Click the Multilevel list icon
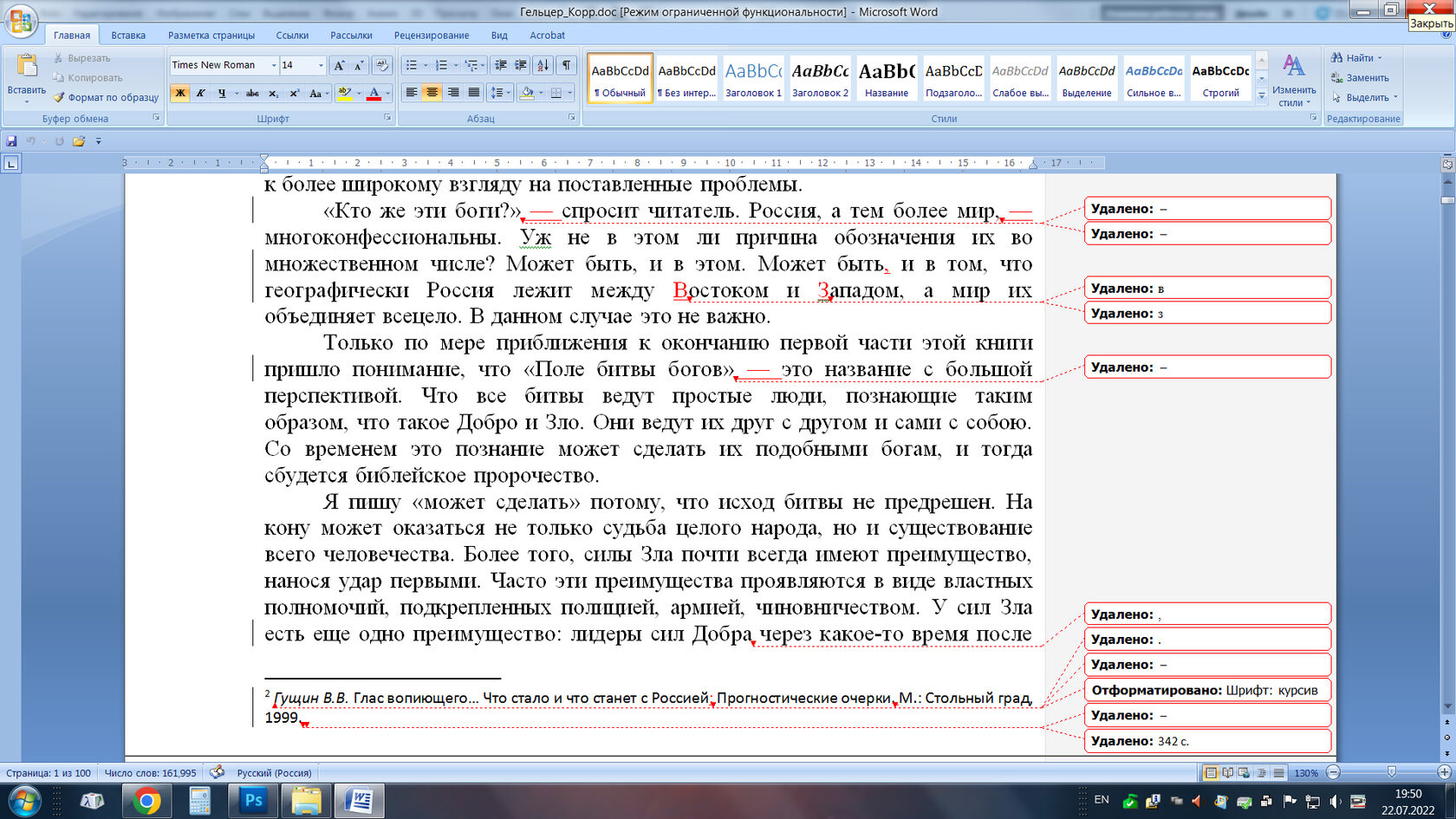 [471, 65]
